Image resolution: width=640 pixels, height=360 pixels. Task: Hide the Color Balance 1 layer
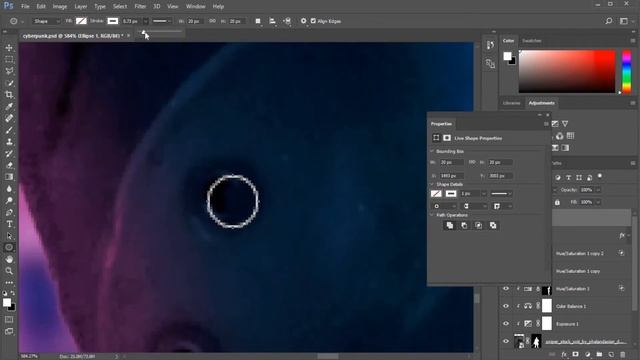pos(506,306)
